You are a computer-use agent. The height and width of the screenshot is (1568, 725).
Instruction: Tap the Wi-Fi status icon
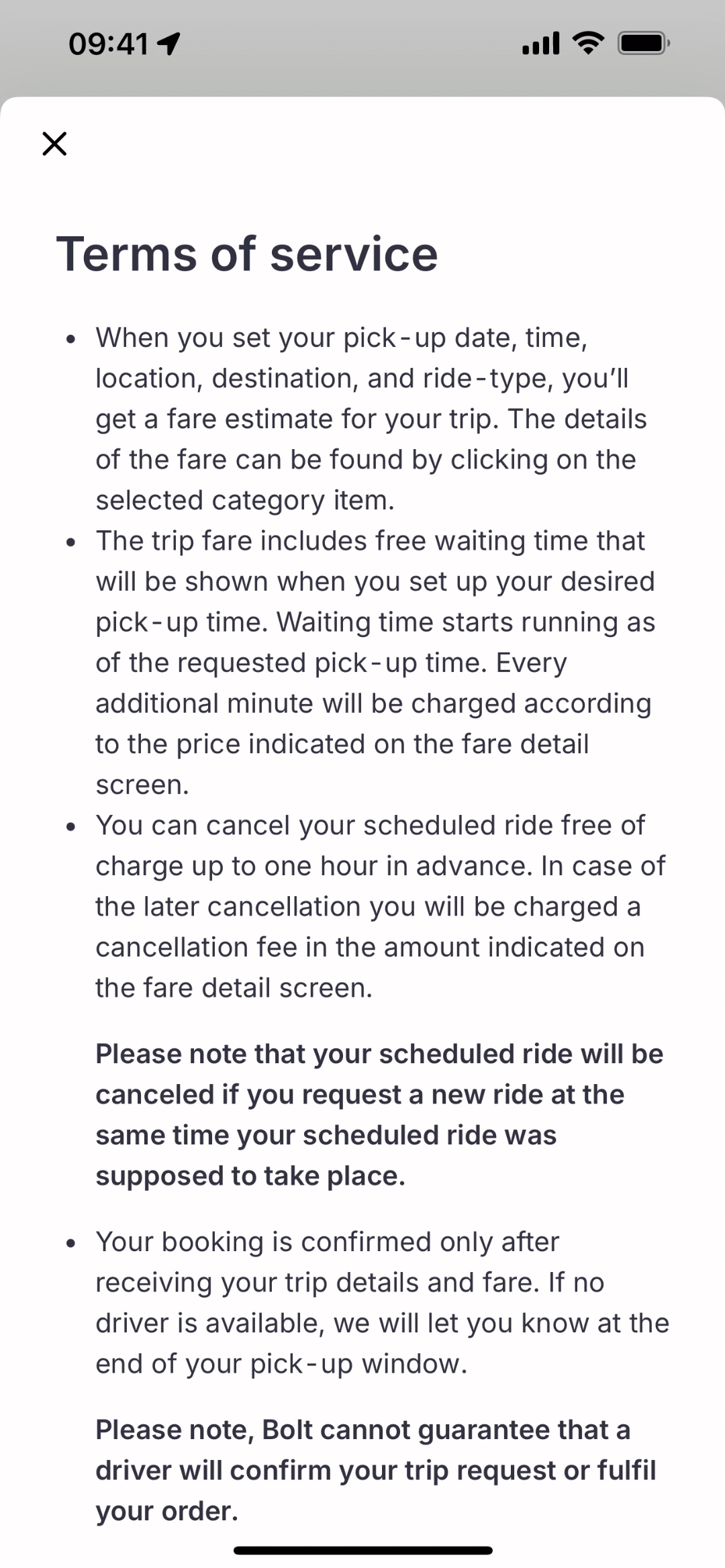[x=588, y=44]
